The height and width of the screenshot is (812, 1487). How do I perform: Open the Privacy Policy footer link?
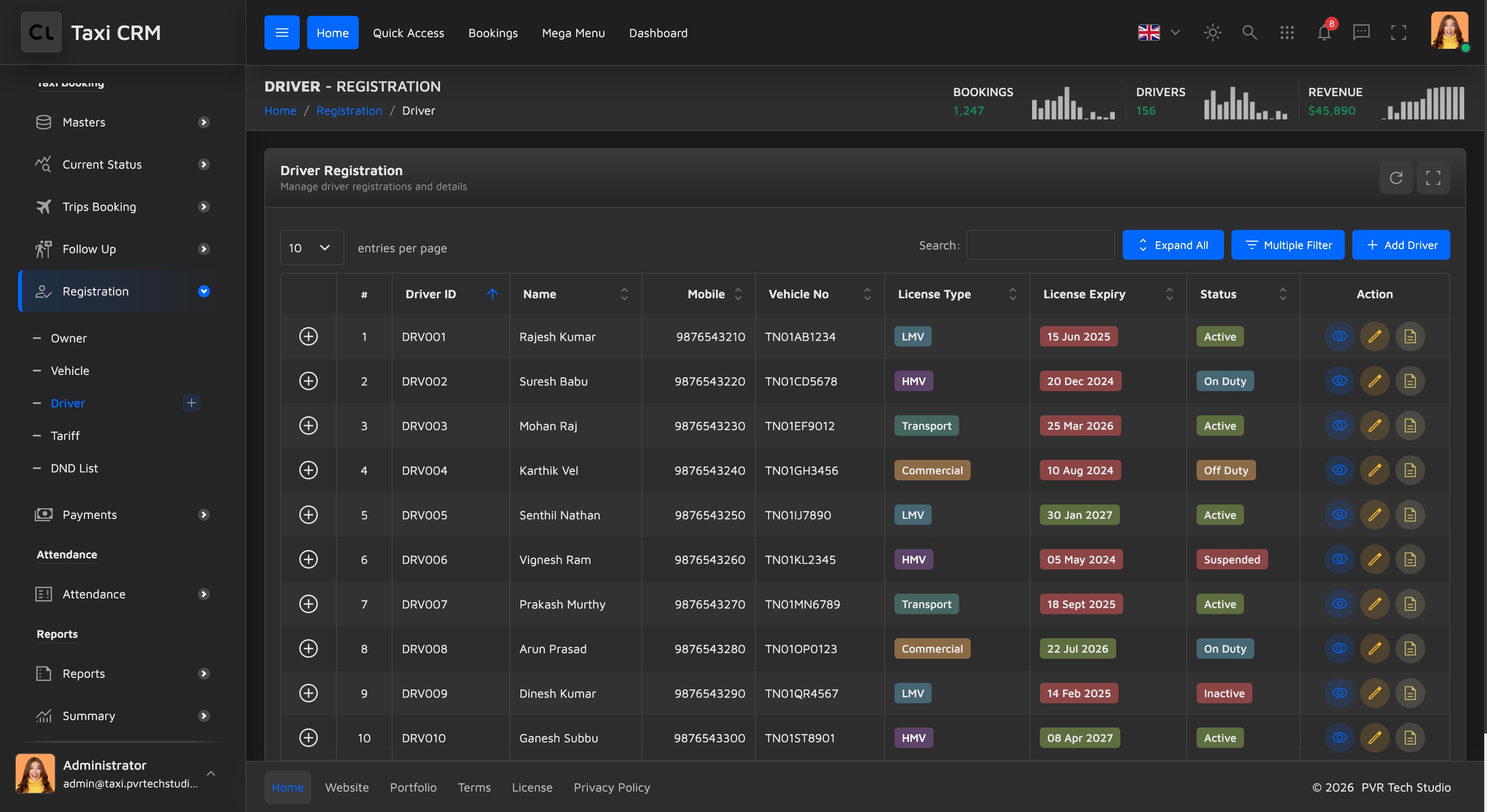tap(612, 787)
